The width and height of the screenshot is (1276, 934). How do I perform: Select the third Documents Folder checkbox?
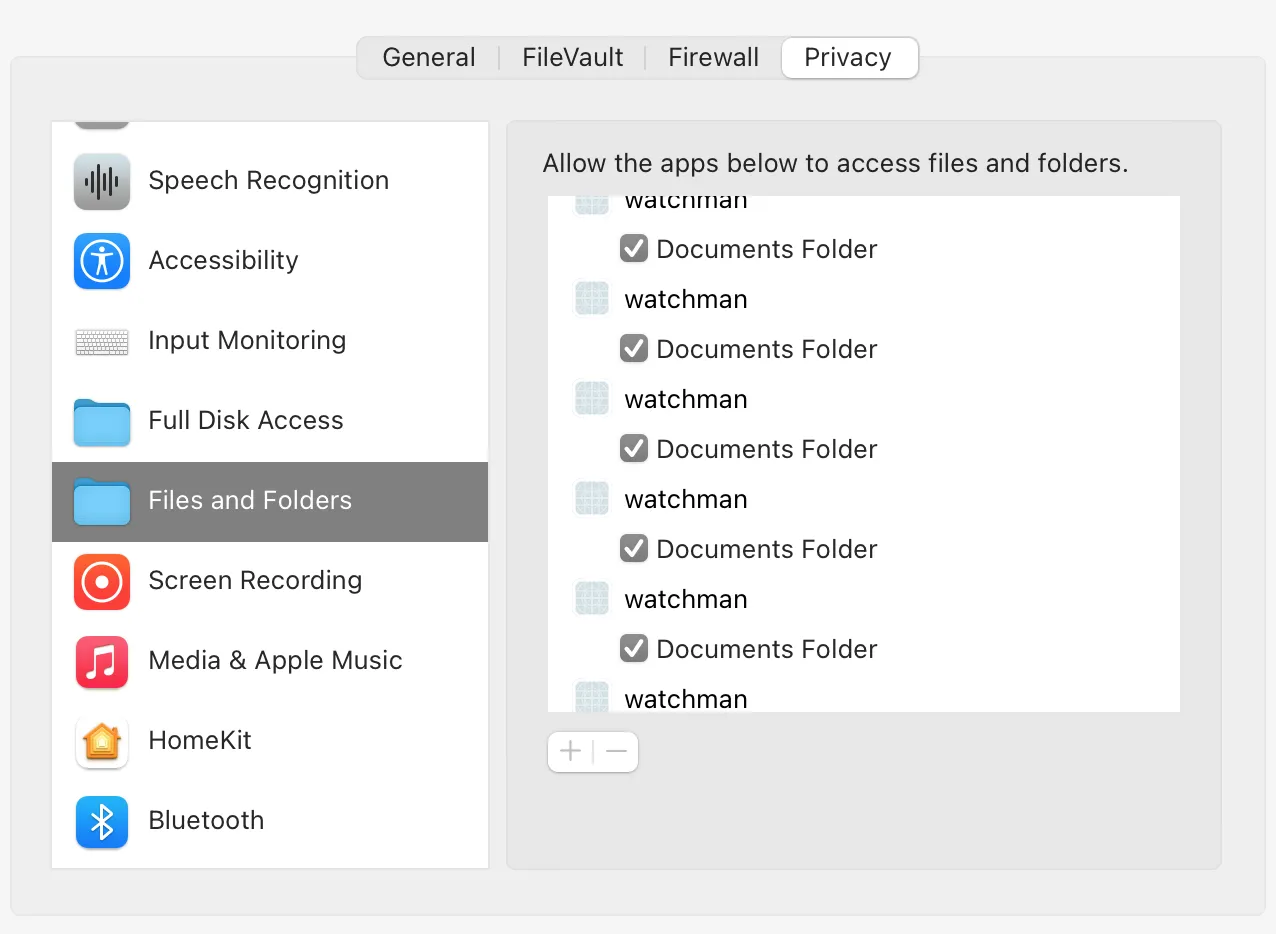634,449
